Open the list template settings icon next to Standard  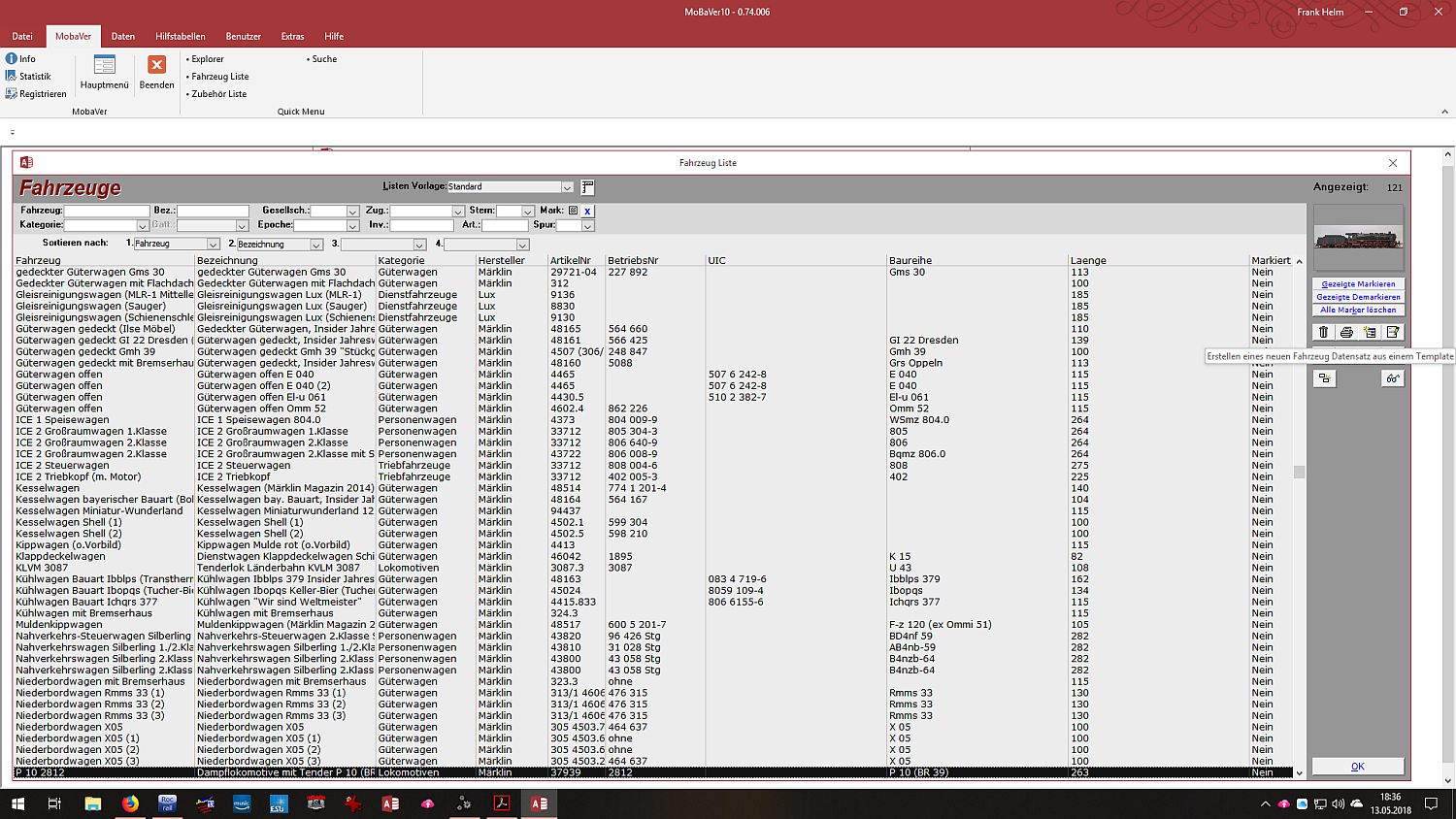pos(587,187)
